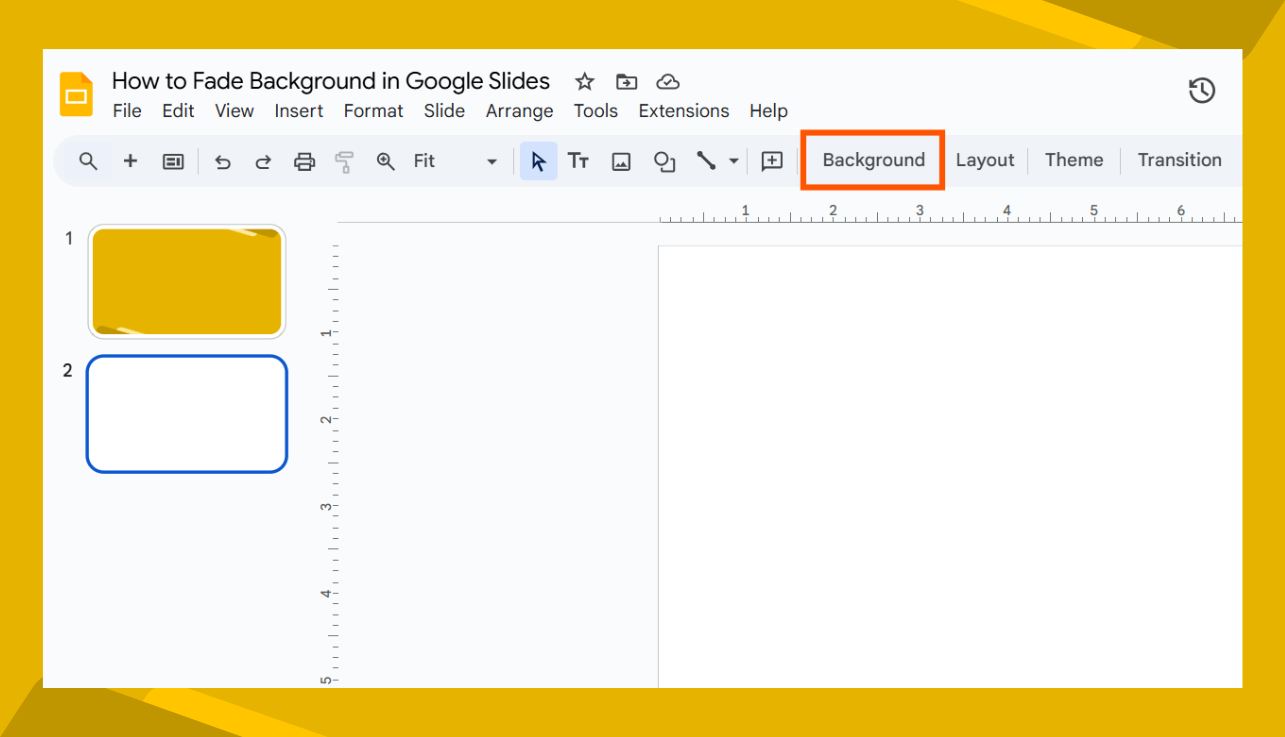Add a new slide
The width and height of the screenshot is (1285, 737).
pos(130,160)
